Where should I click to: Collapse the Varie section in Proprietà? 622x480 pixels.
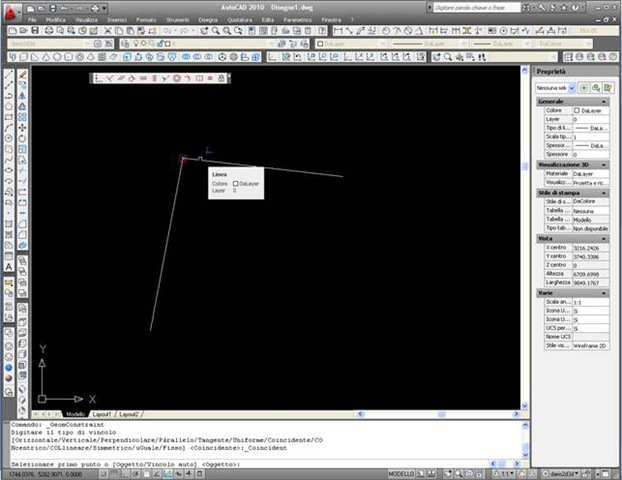(604, 293)
